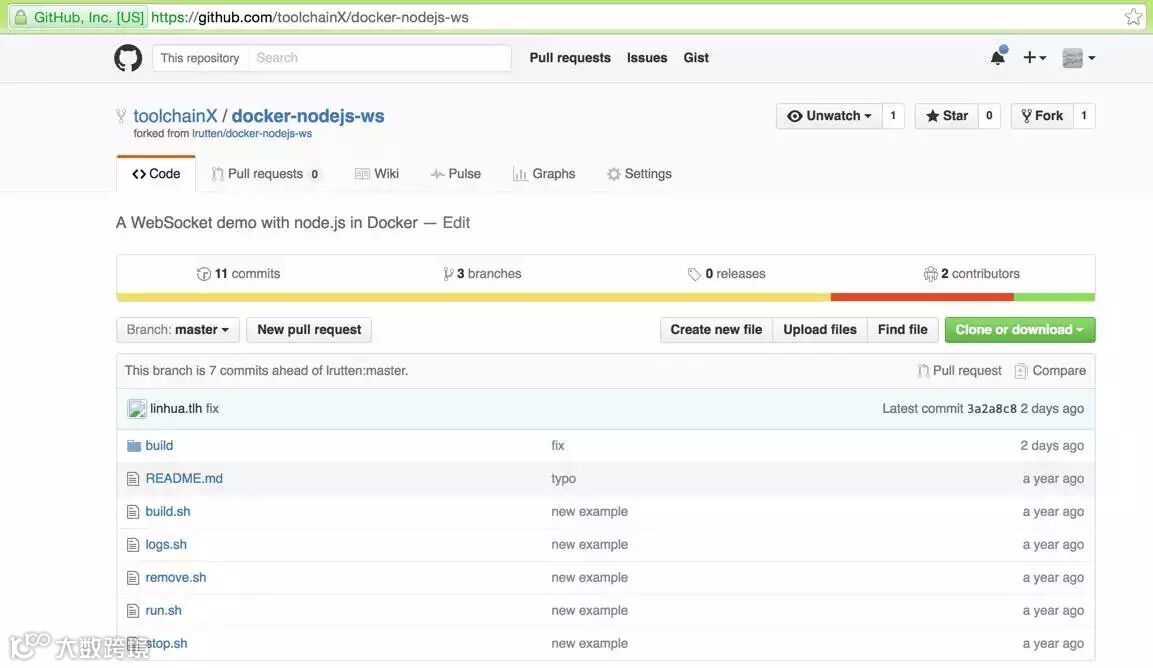The width and height of the screenshot is (1153, 668).
Task: Open Issues in the top navigation
Action: pos(647,57)
